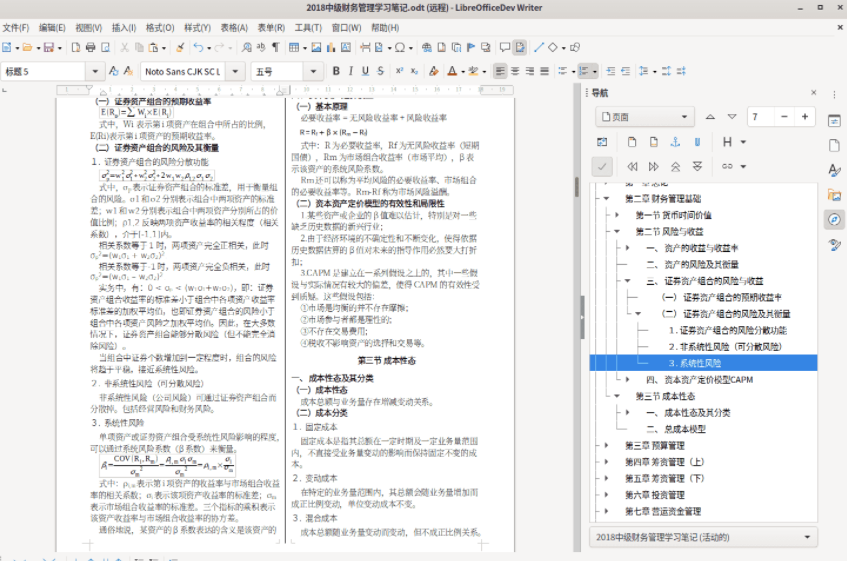Toggle Italic formatting button
The image size is (847, 561).
(x=352, y=71)
